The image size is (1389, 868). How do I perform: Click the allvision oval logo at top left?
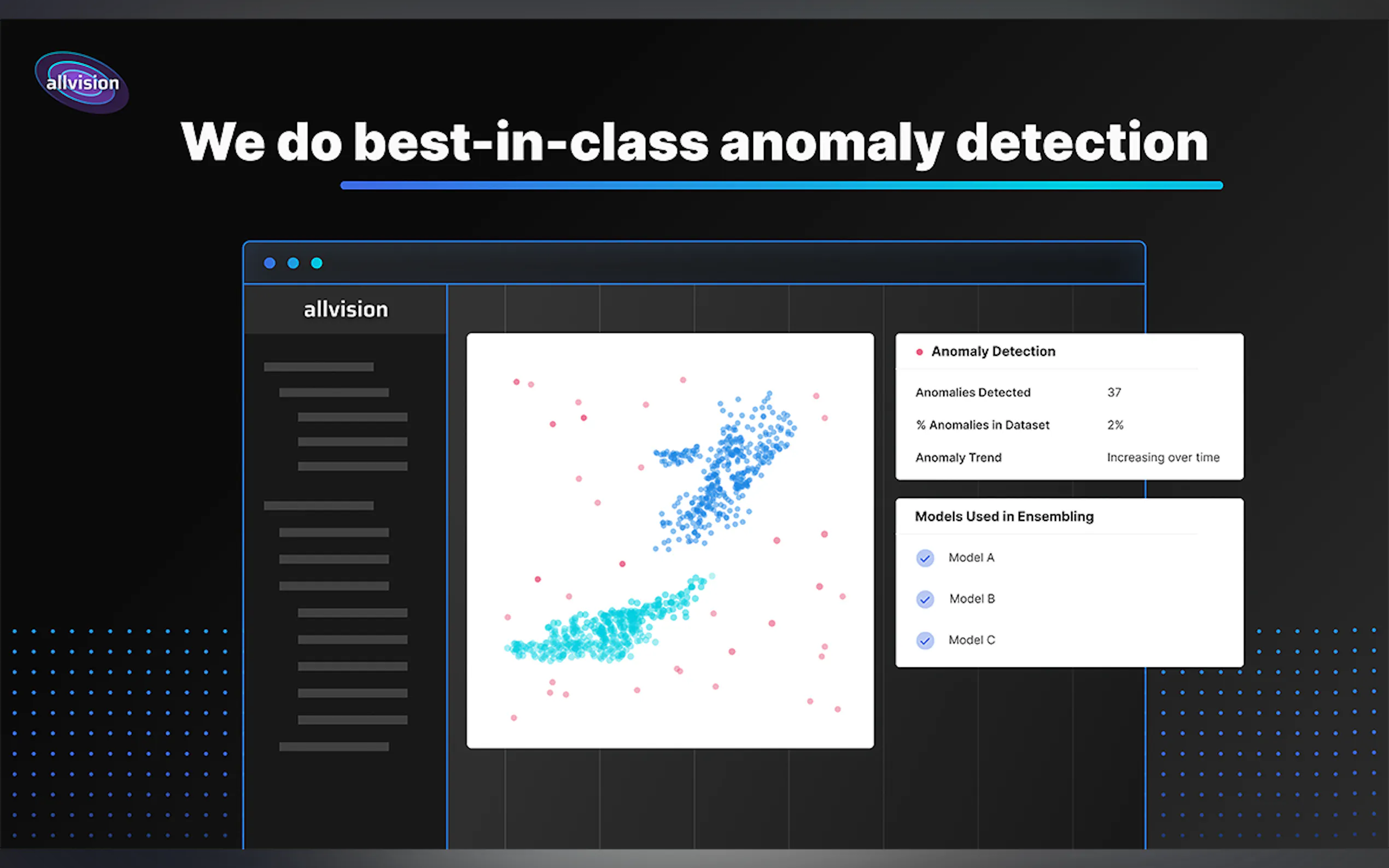[x=81, y=83]
